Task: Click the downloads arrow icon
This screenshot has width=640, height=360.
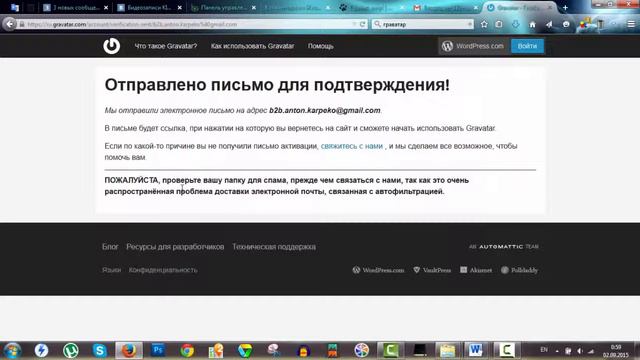Action: 516,24
